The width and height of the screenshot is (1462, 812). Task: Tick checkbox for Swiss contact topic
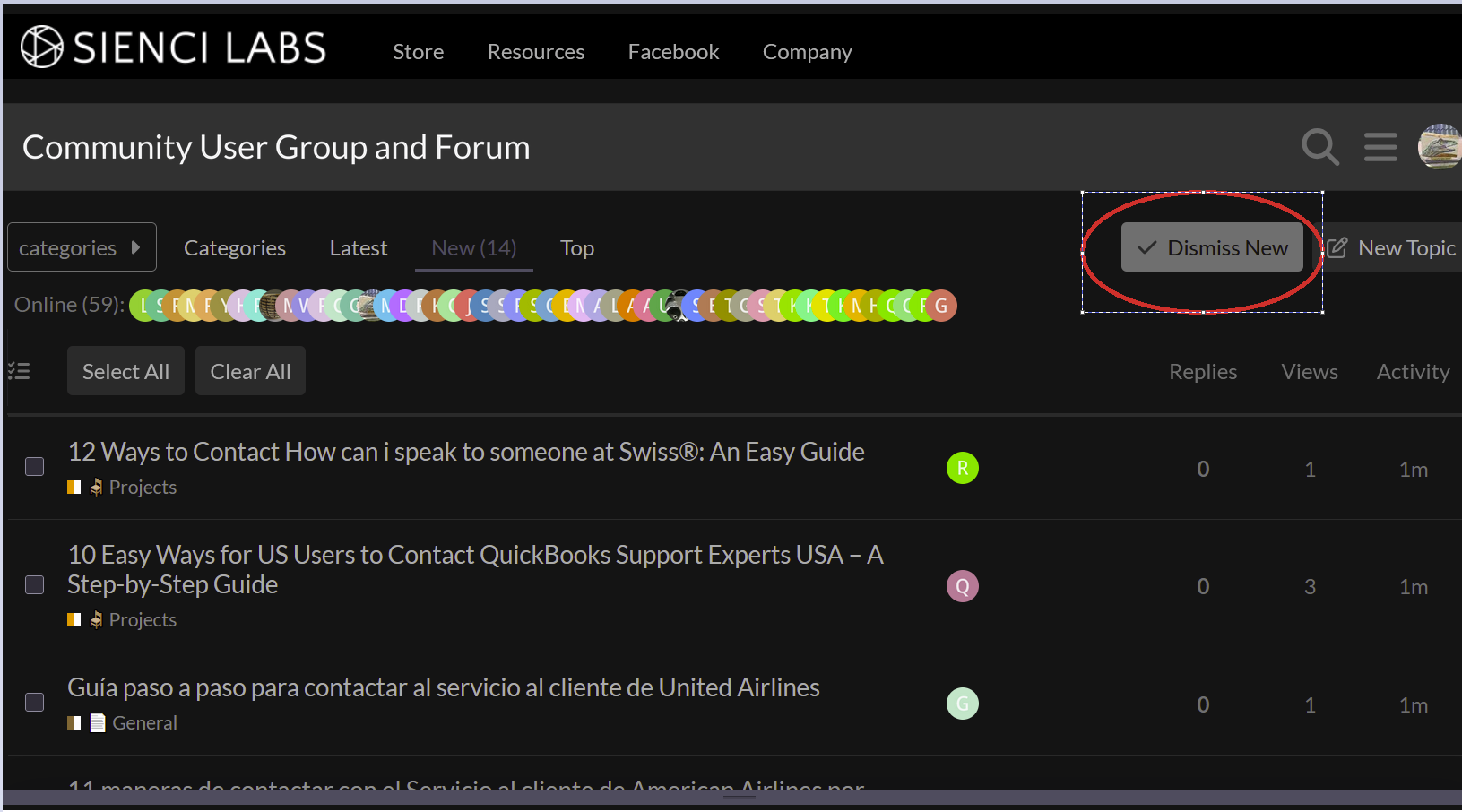[35, 466]
